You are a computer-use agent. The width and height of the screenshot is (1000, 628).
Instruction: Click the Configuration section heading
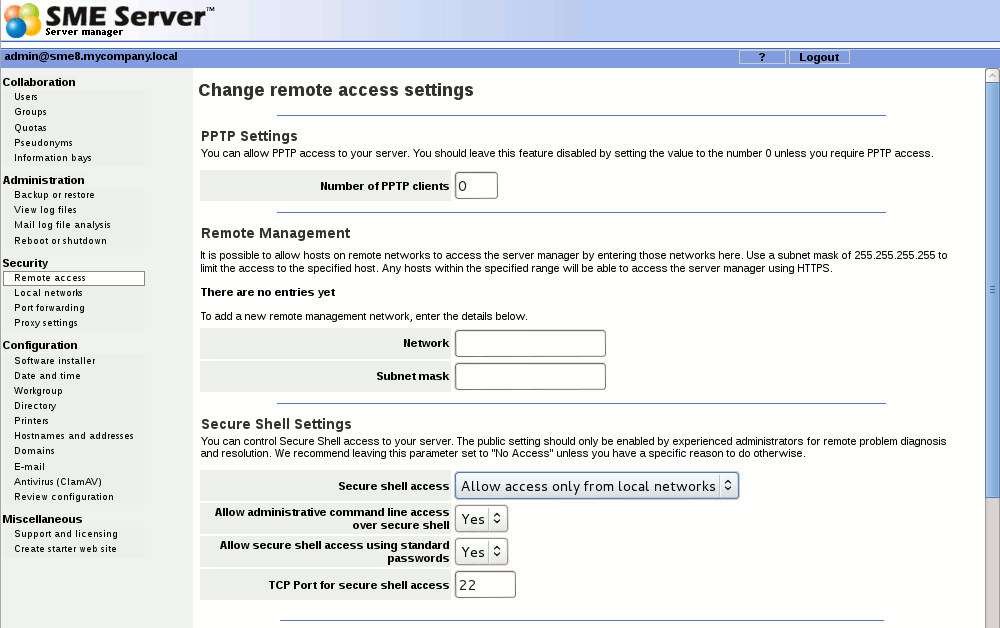(40, 346)
